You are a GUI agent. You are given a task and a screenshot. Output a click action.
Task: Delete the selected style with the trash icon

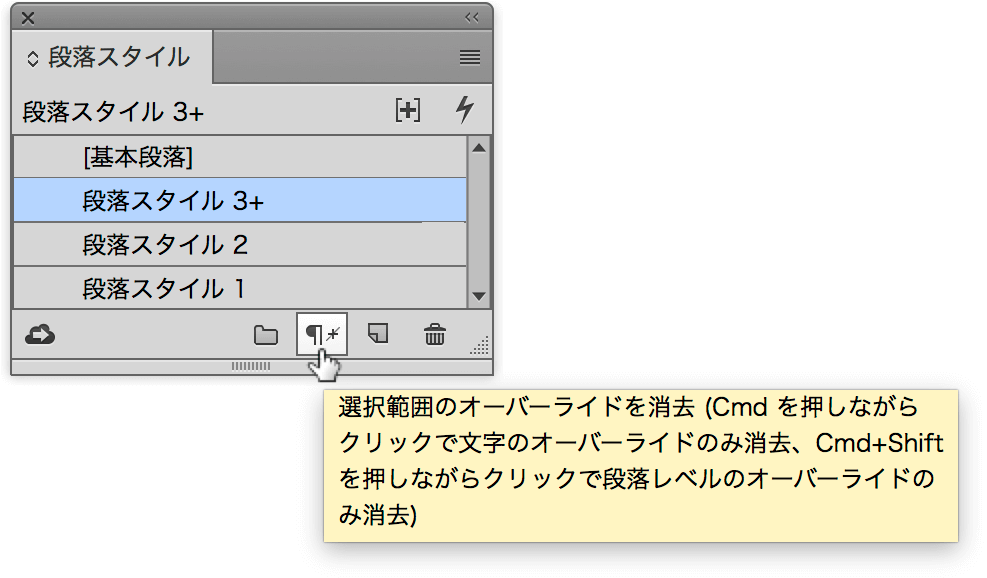(x=434, y=334)
